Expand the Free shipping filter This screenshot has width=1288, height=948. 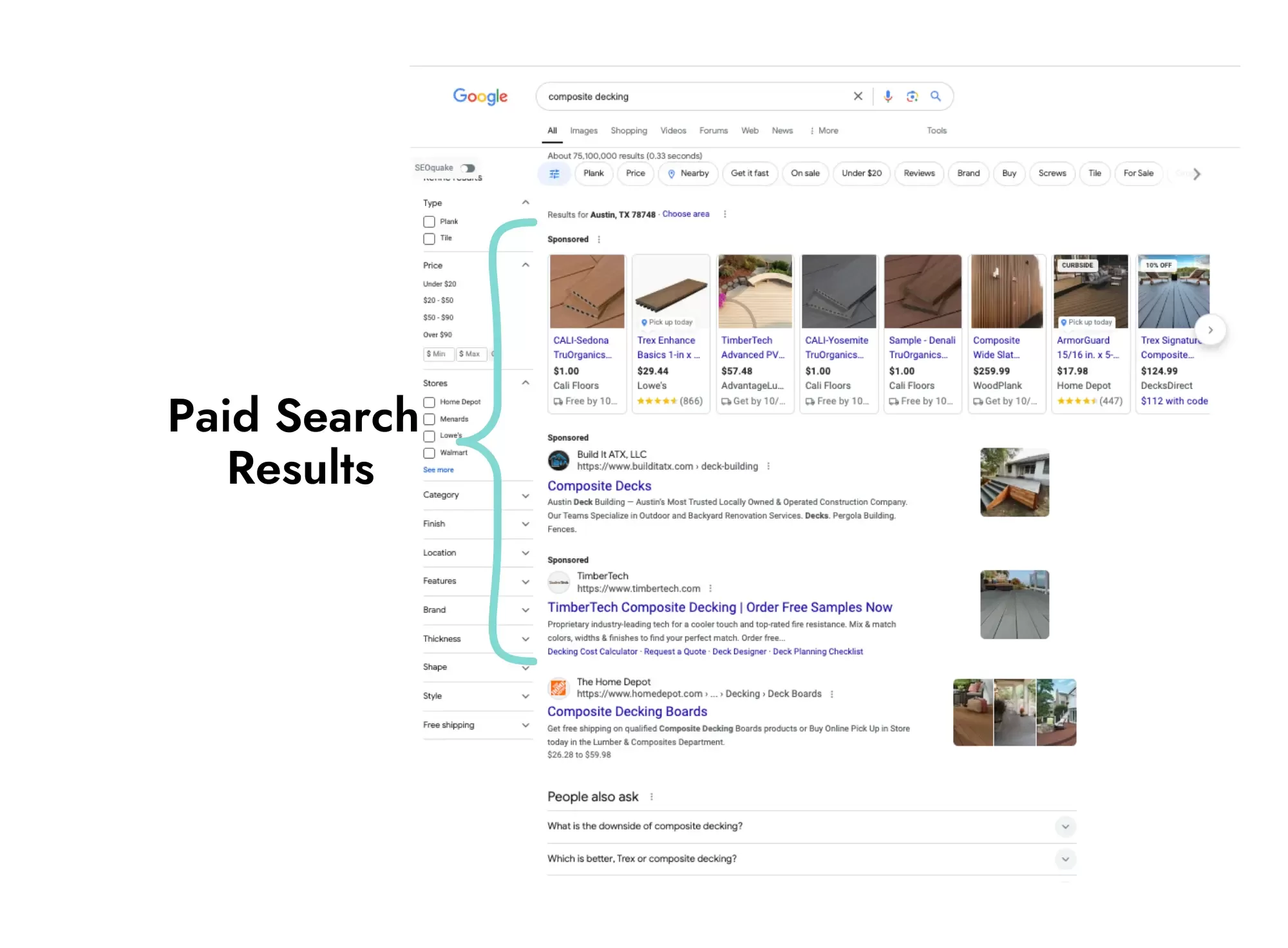[x=526, y=725]
